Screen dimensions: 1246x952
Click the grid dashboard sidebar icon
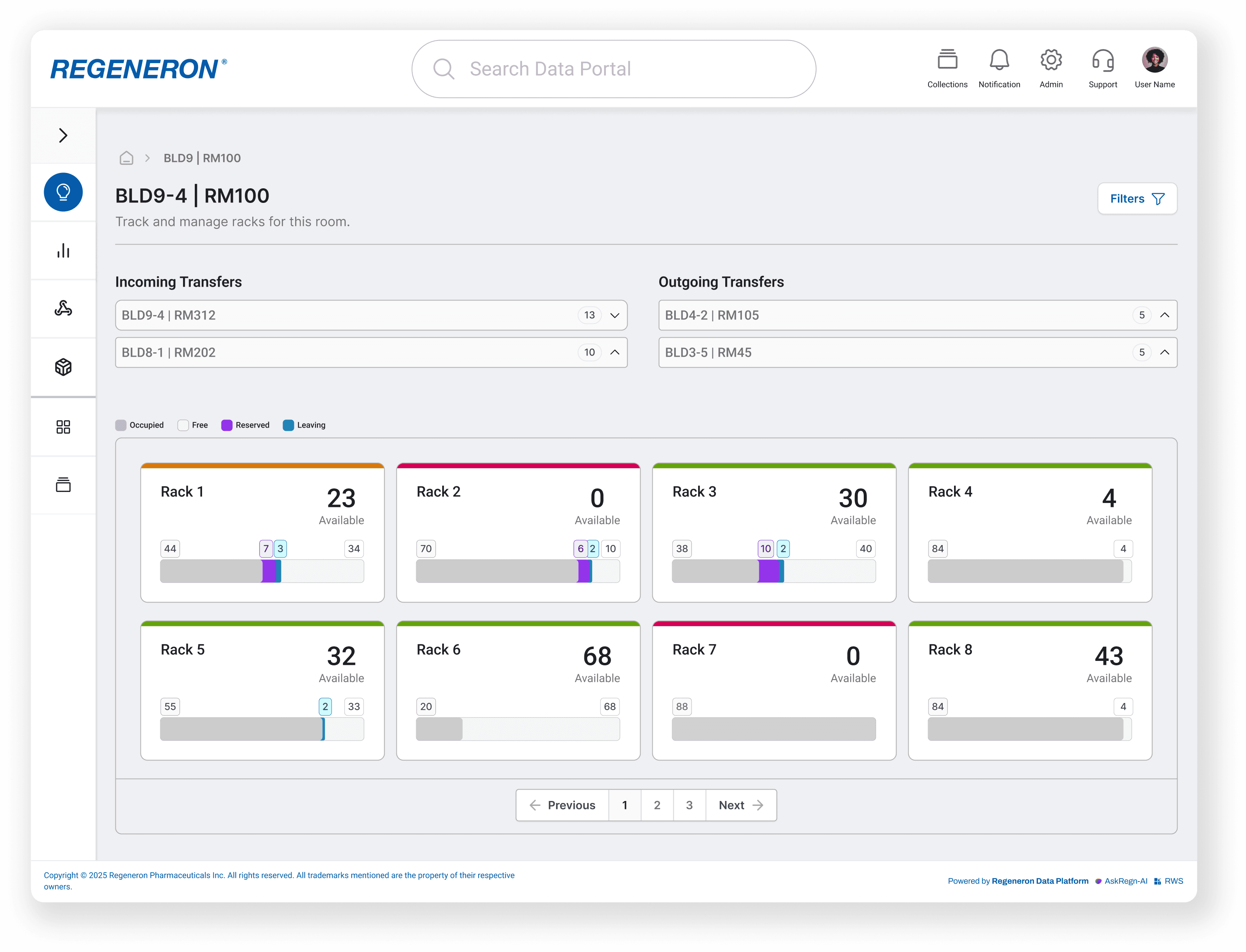pos(63,427)
